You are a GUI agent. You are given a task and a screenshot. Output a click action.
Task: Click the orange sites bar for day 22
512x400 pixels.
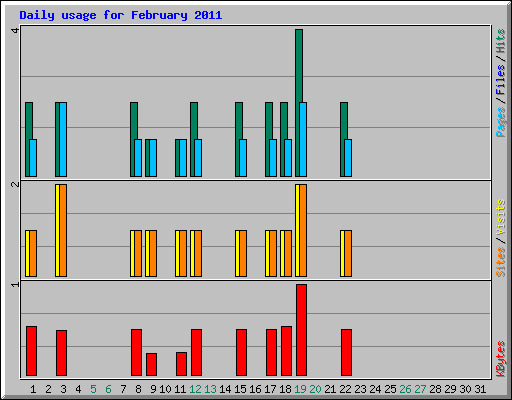click(x=348, y=253)
